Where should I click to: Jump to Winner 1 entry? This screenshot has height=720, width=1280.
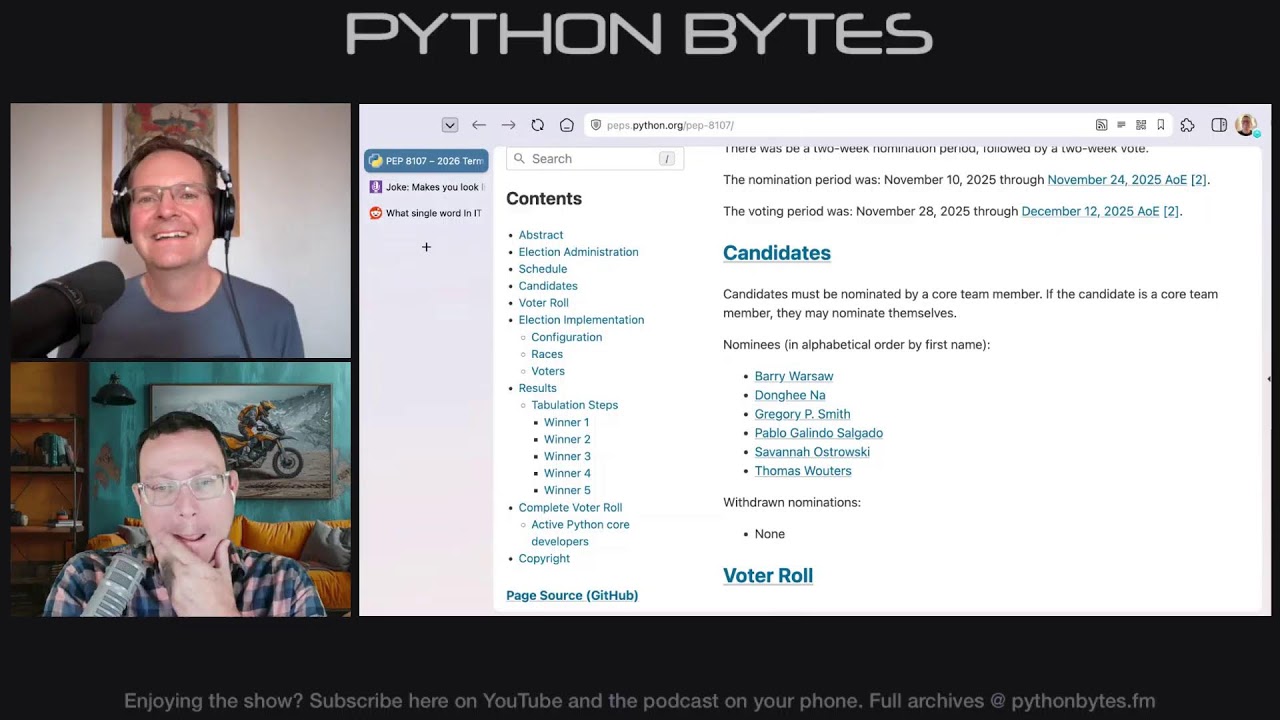(x=567, y=422)
